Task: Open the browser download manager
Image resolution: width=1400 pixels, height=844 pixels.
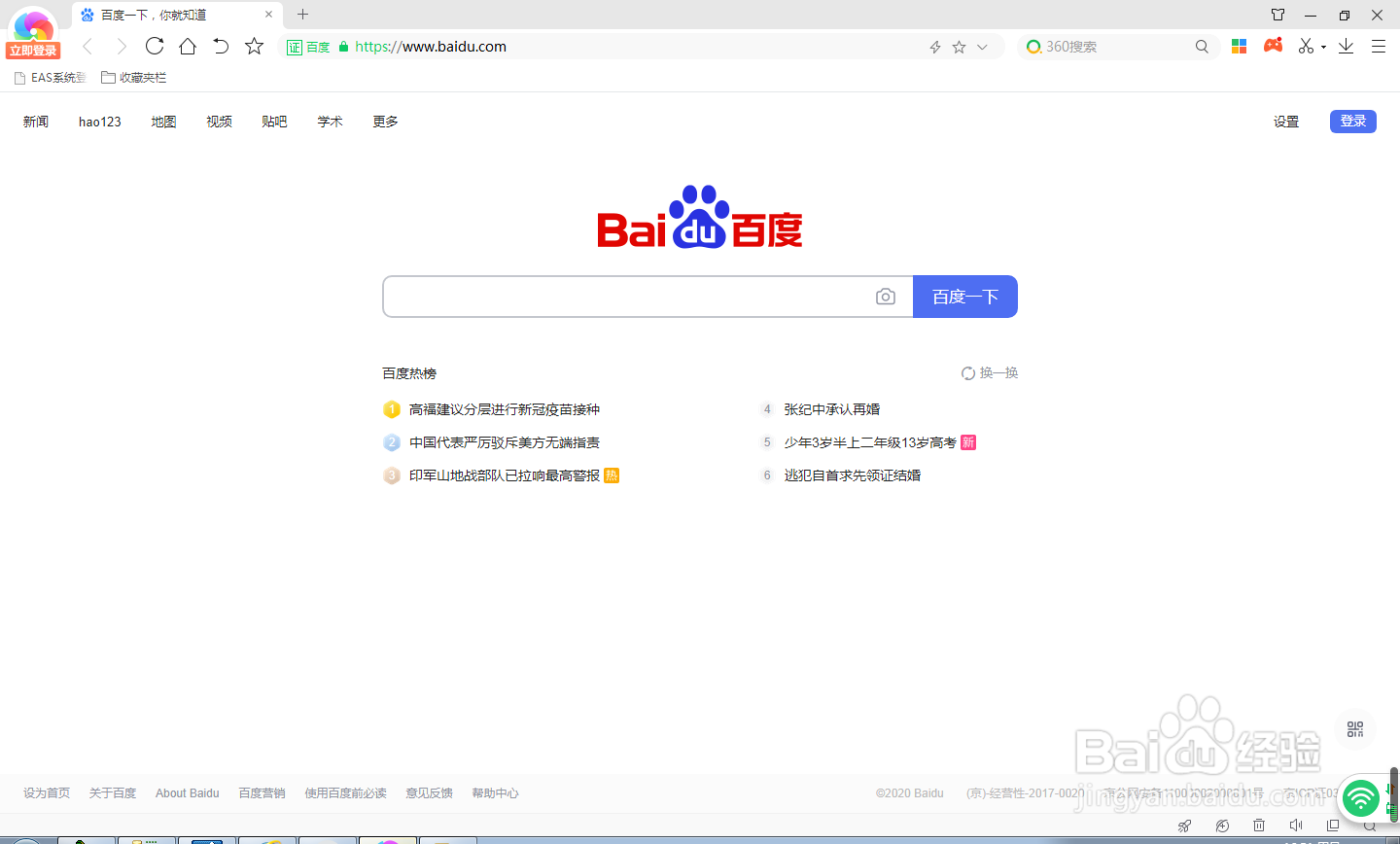Action: point(1346,46)
